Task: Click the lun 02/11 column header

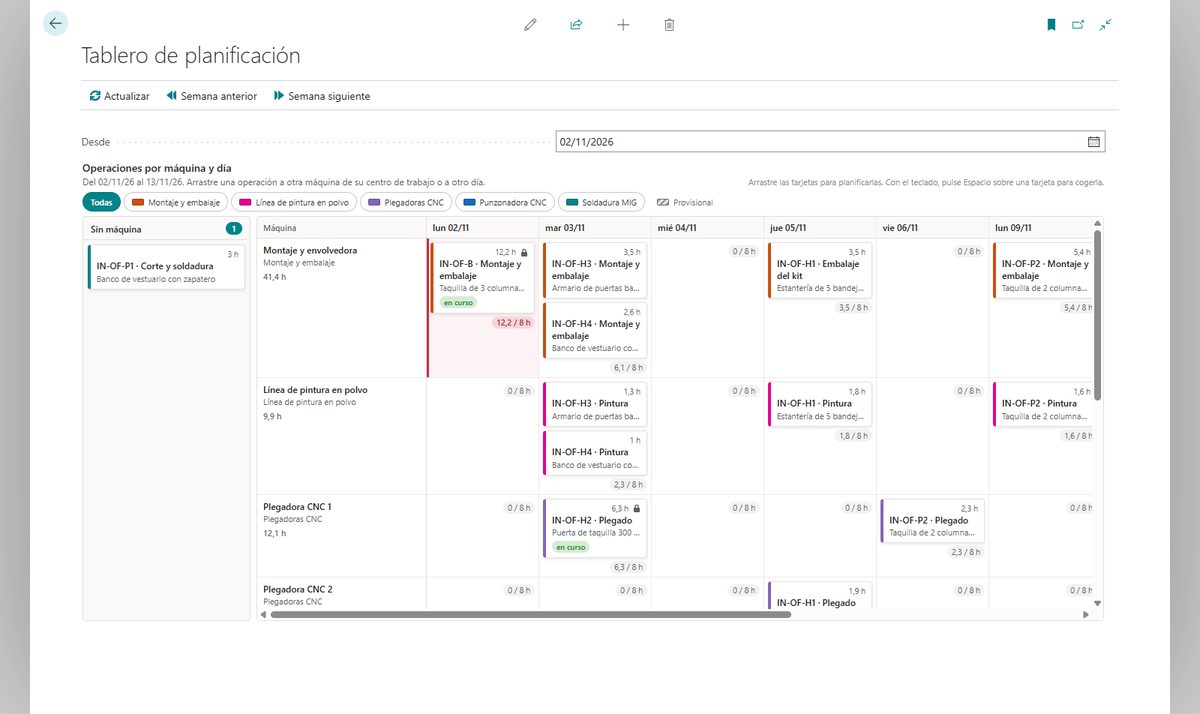Action: (483, 228)
